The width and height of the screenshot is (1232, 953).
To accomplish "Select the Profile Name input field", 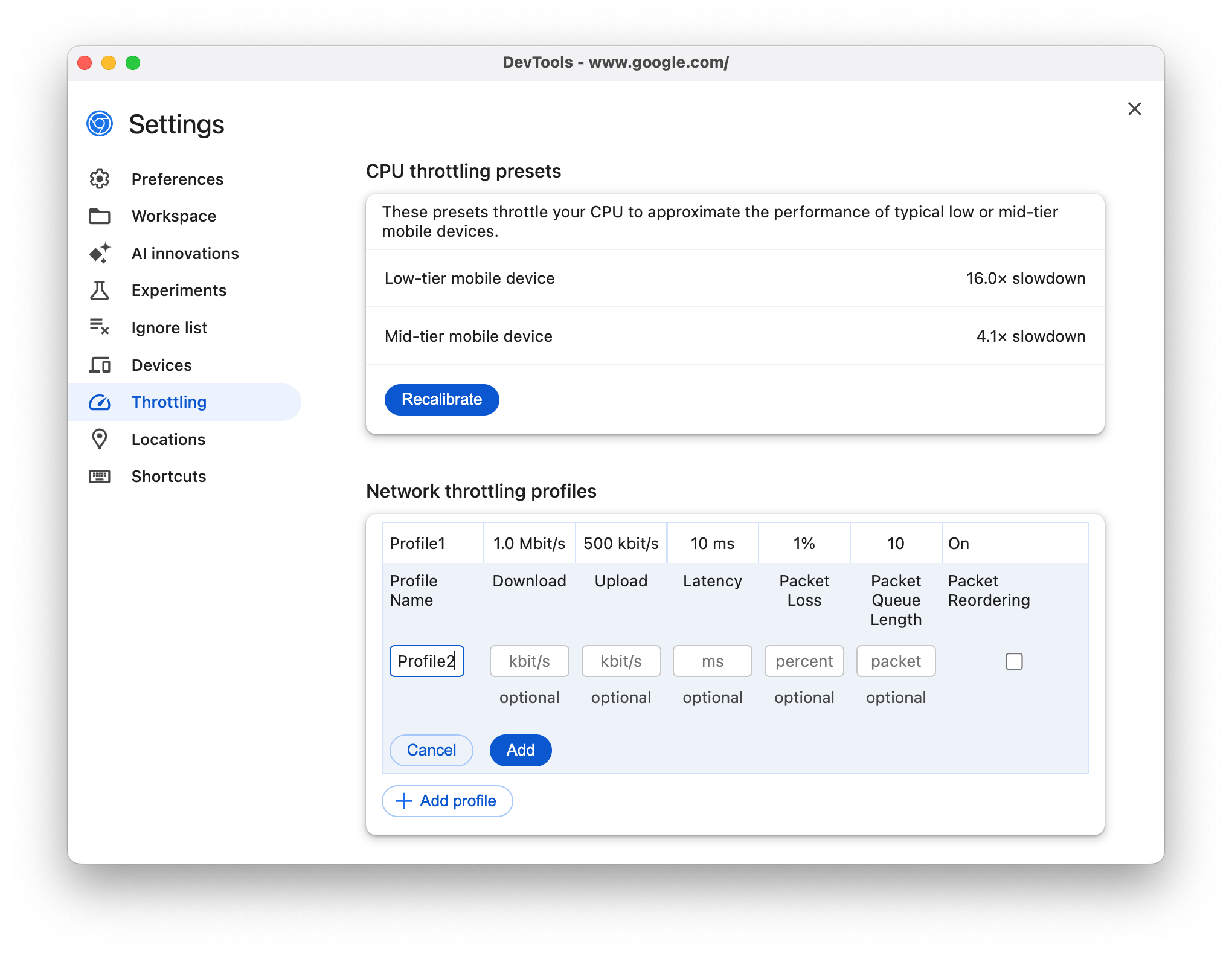I will point(425,660).
